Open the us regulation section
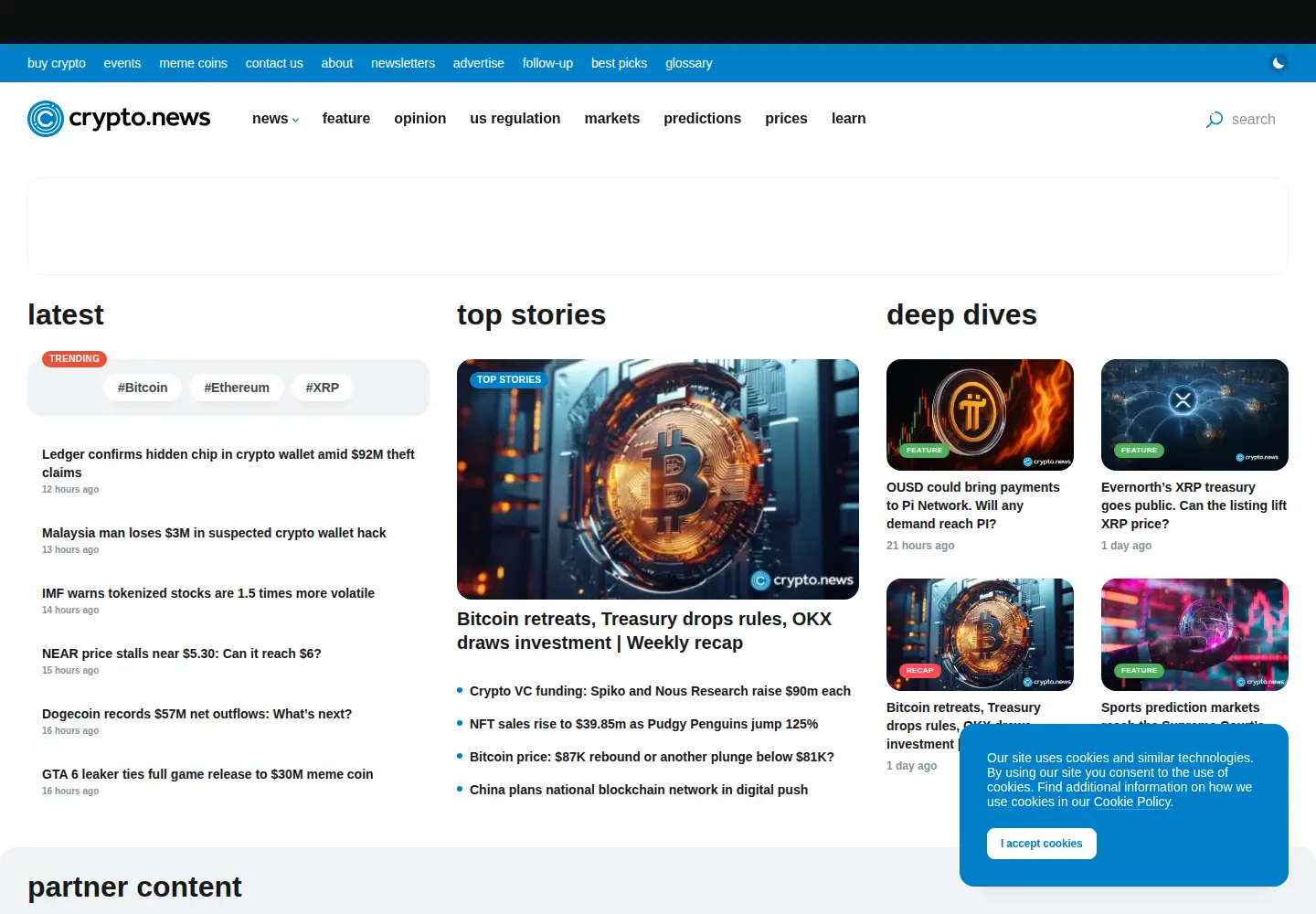1316x914 pixels. (515, 119)
